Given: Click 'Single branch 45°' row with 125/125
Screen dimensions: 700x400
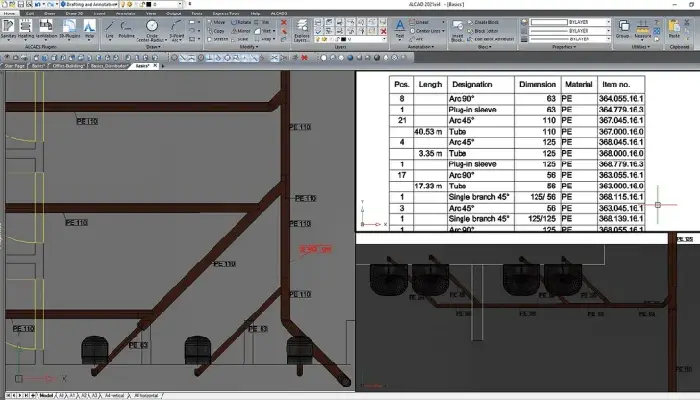Looking at the screenshot, I should point(517,219).
